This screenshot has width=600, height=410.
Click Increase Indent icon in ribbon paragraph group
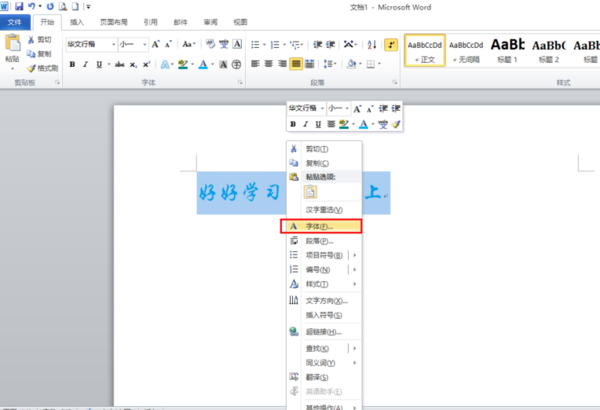pyautogui.click(x=331, y=45)
